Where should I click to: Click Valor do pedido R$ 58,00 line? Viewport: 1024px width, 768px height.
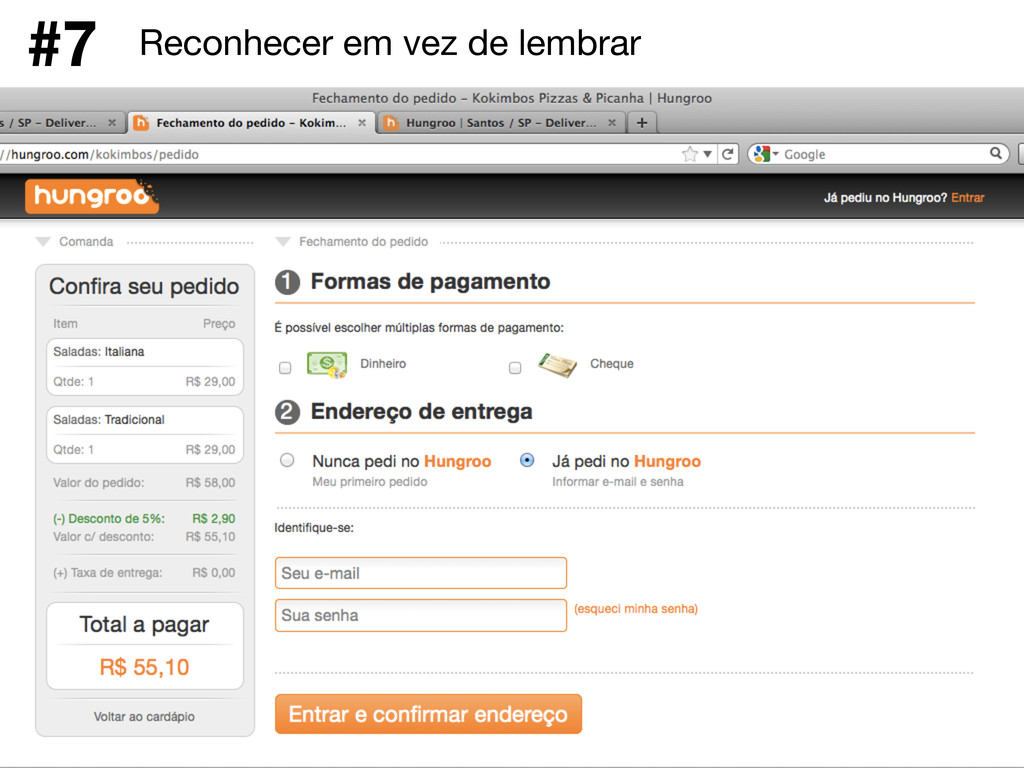coord(144,483)
